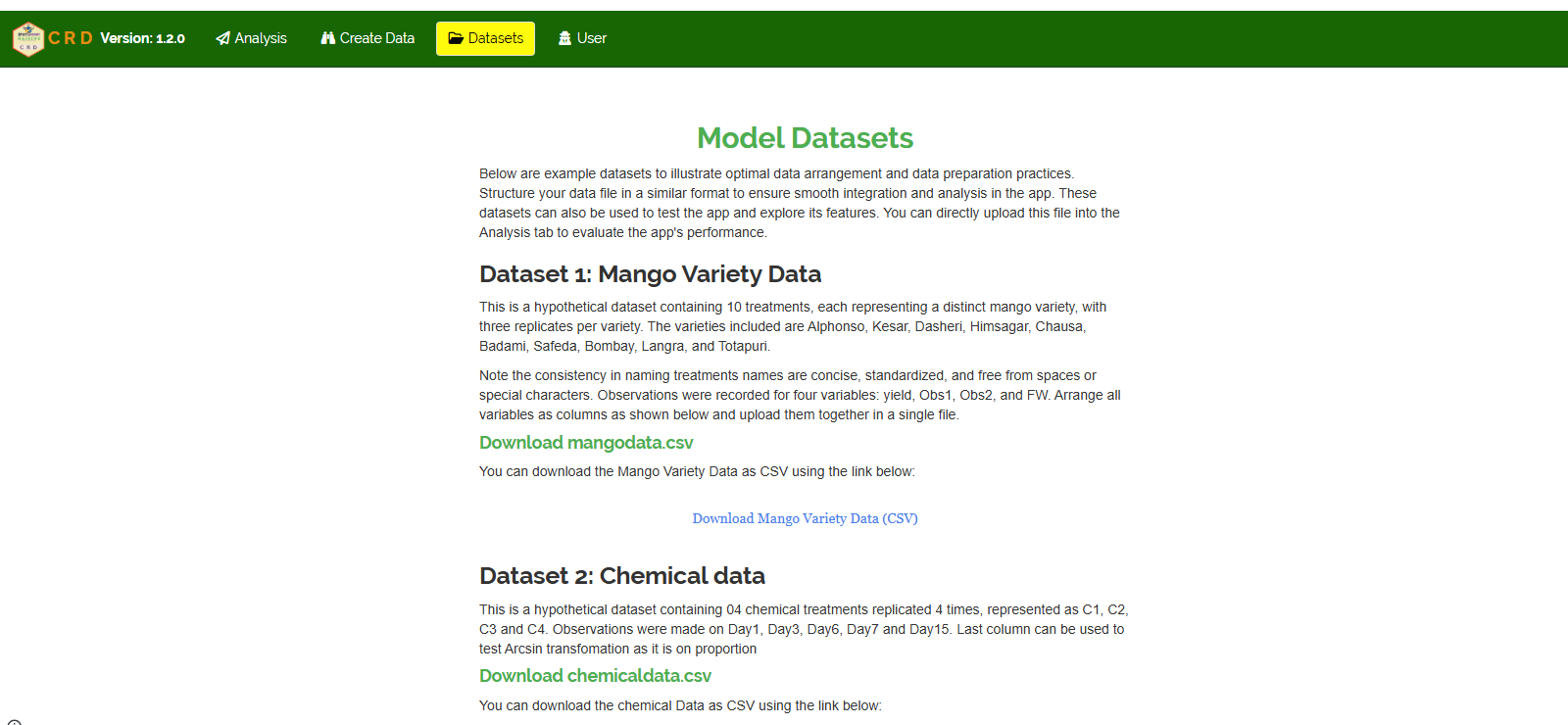Image resolution: width=1568 pixels, height=725 pixels.
Task: Click the binoculars icon beside Create Data
Action: coord(328,38)
